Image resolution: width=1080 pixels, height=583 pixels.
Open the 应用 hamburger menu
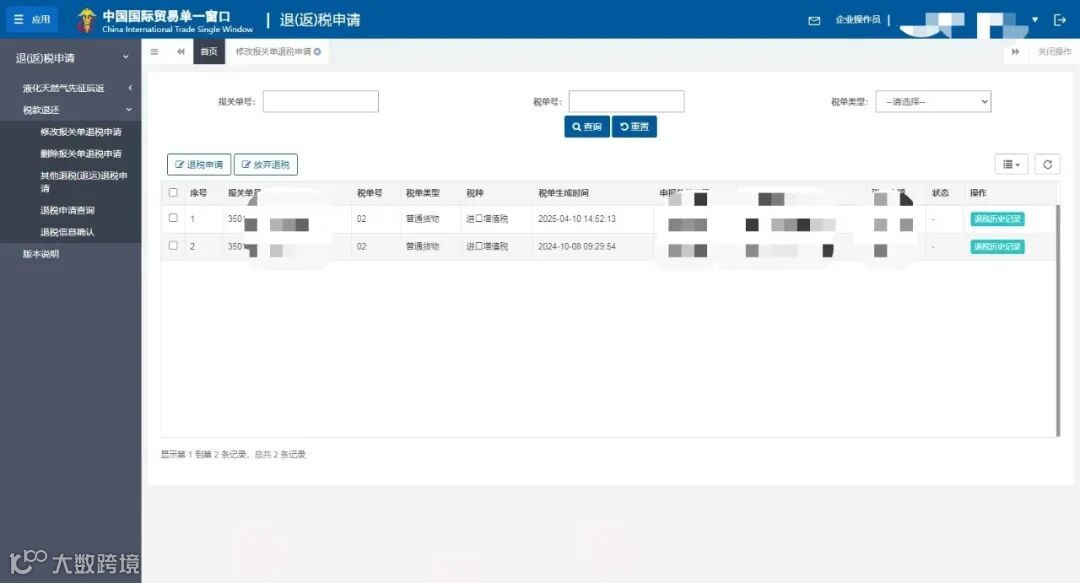[32, 19]
